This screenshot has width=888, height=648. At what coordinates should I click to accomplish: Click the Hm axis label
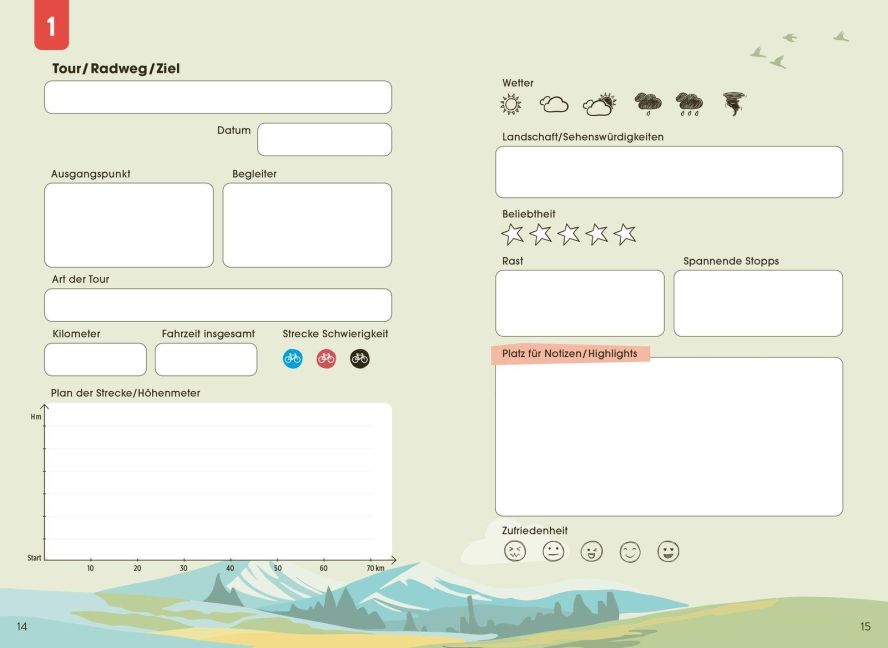click(x=36, y=417)
